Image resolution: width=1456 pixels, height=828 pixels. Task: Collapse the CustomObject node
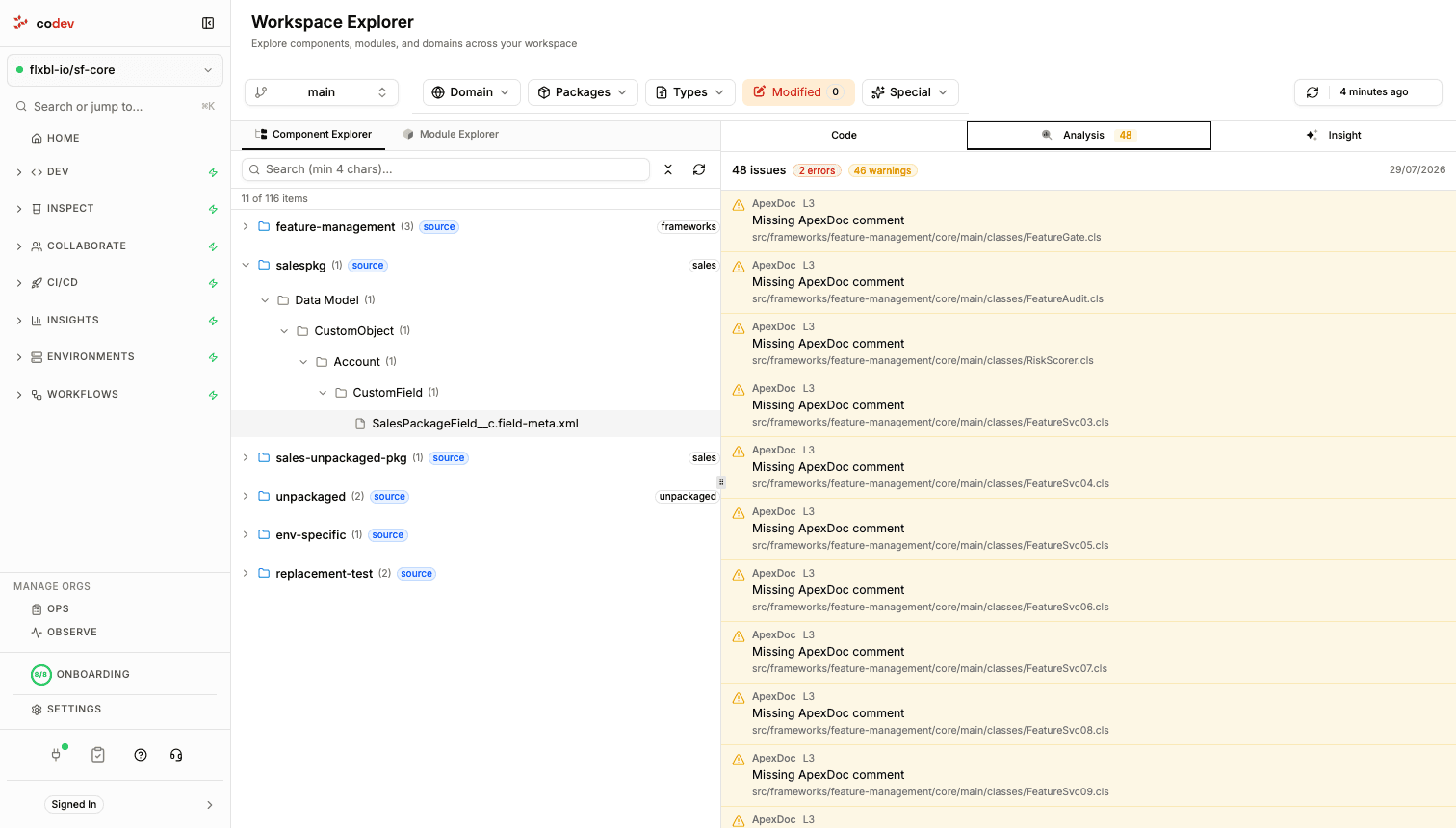pos(284,331)
